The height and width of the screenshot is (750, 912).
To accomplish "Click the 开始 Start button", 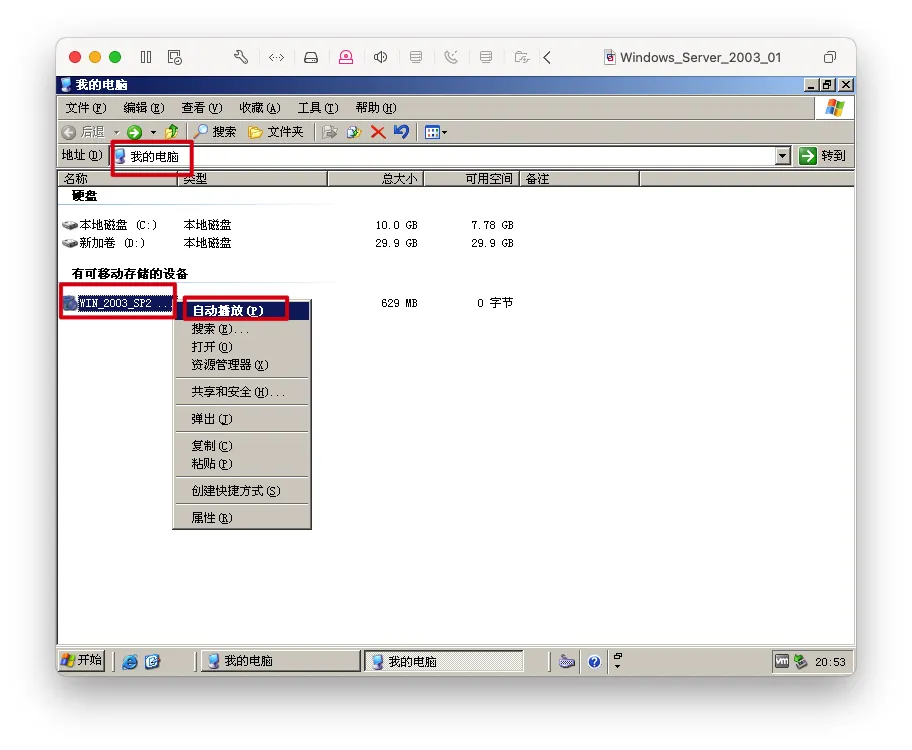I will pos(81,660).
